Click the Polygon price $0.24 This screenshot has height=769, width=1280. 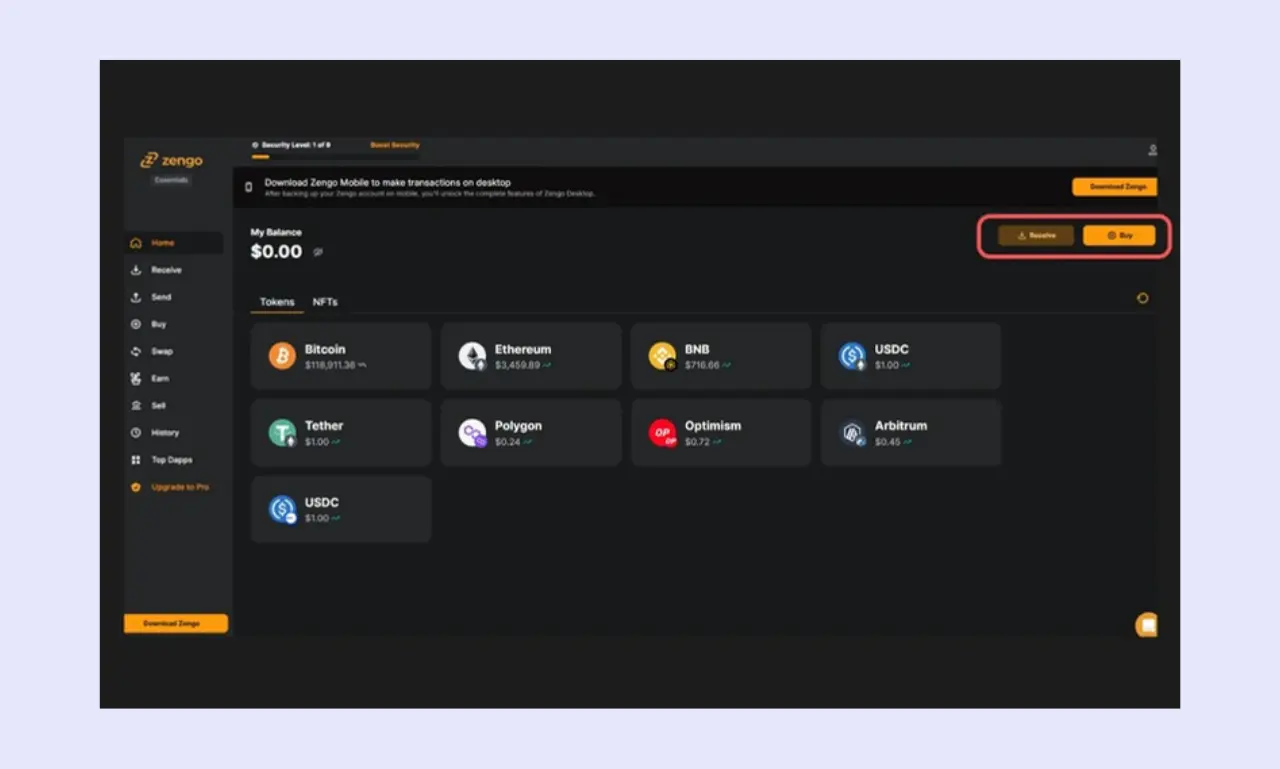pyautogui.click(x=508, y=442)
